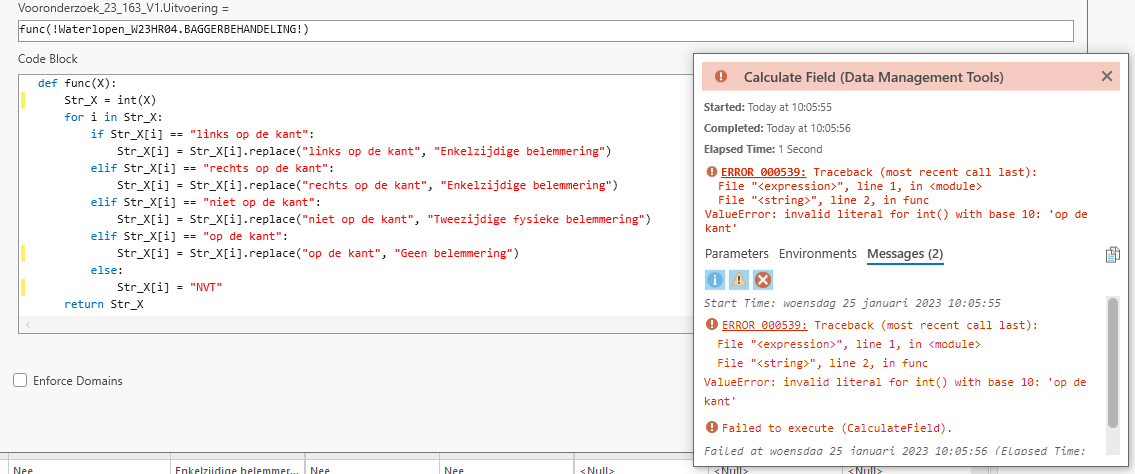Click the 'else:' code line
This screenshot has height=474, width=1135.
coord(106,271)
